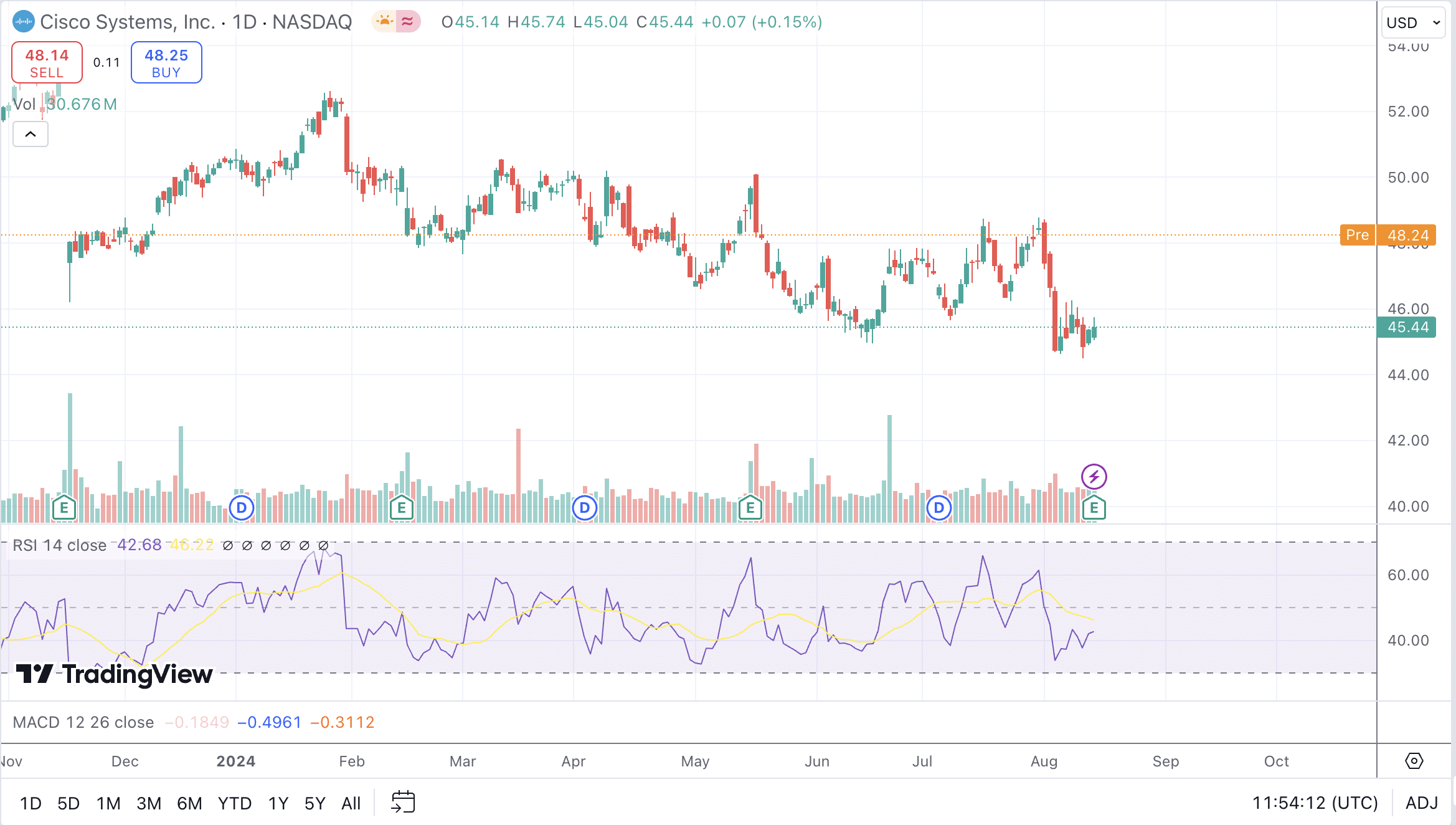Viewport: 1456px width, 825px height.
Task: Open the February earnings E marker
Action: (x=402, y=508)
